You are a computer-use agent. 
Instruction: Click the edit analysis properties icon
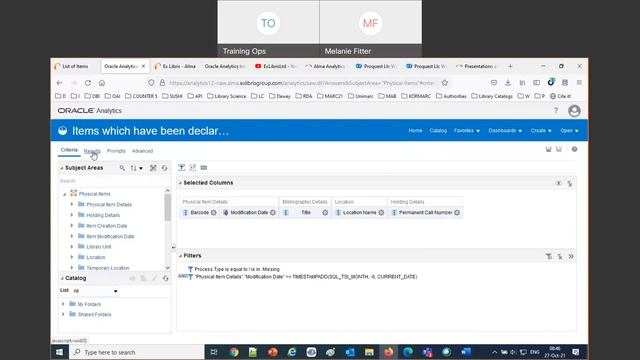[193, 168]
